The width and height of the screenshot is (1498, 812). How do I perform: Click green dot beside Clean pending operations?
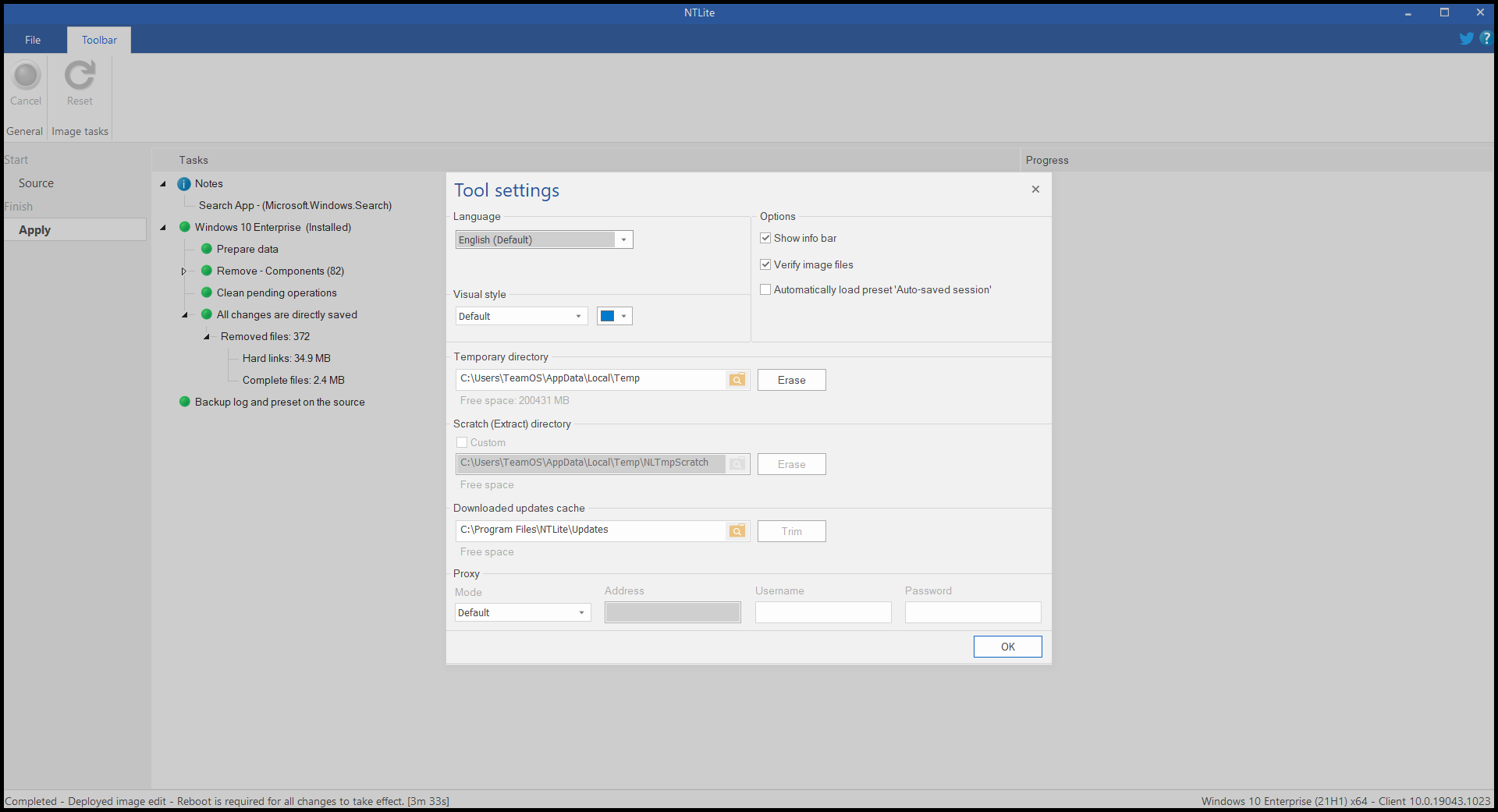click(x=207, y=293)
